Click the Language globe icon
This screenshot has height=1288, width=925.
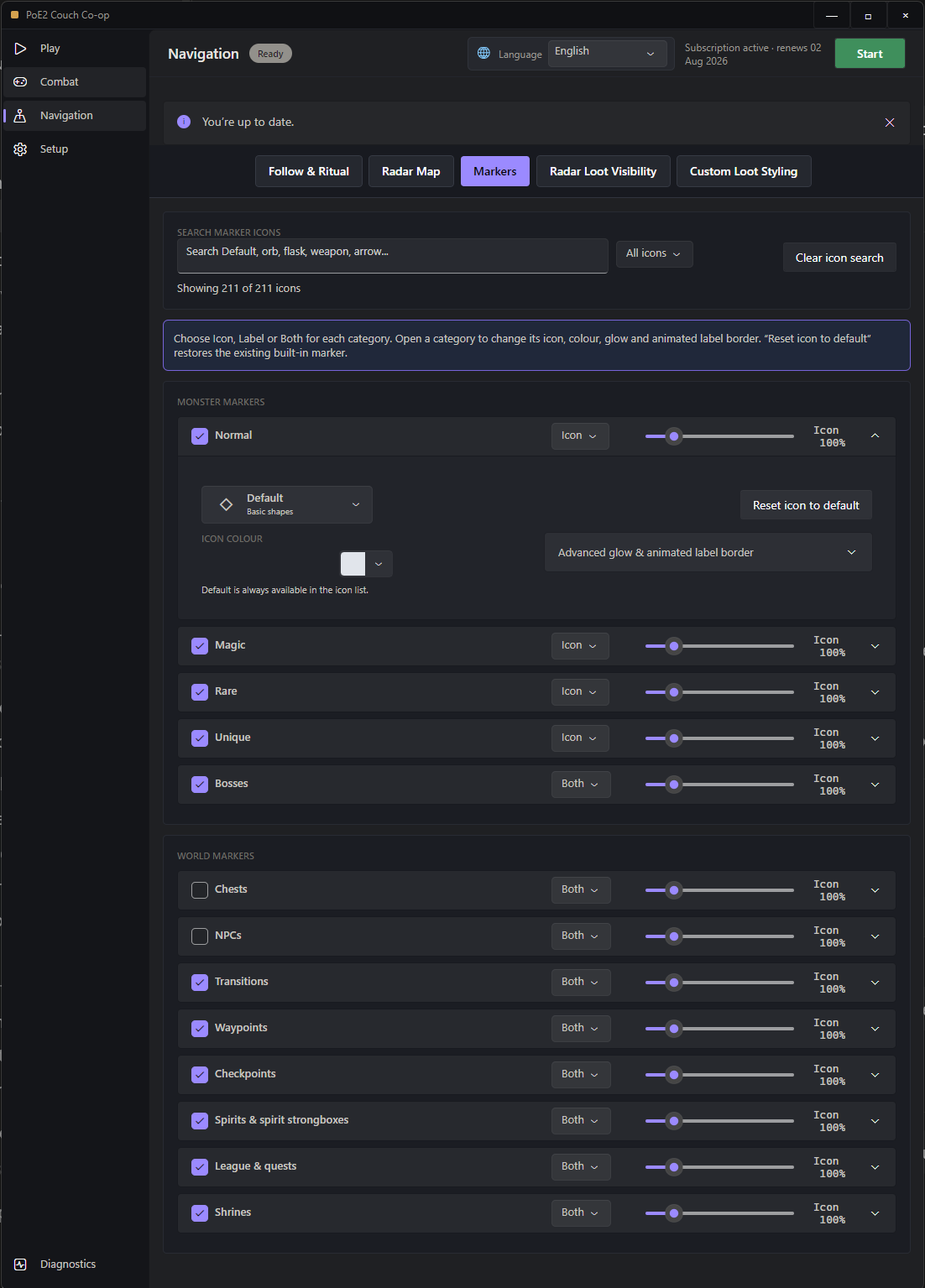483,54
